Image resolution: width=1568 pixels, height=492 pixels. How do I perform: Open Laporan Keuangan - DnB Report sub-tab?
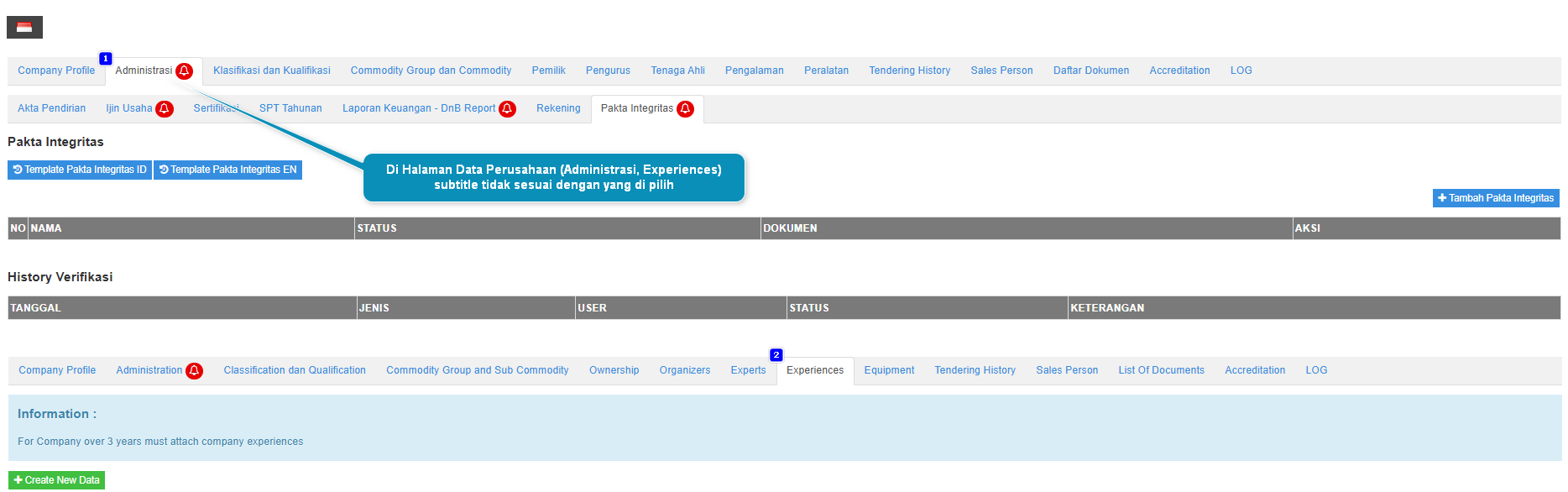(419, 108)
